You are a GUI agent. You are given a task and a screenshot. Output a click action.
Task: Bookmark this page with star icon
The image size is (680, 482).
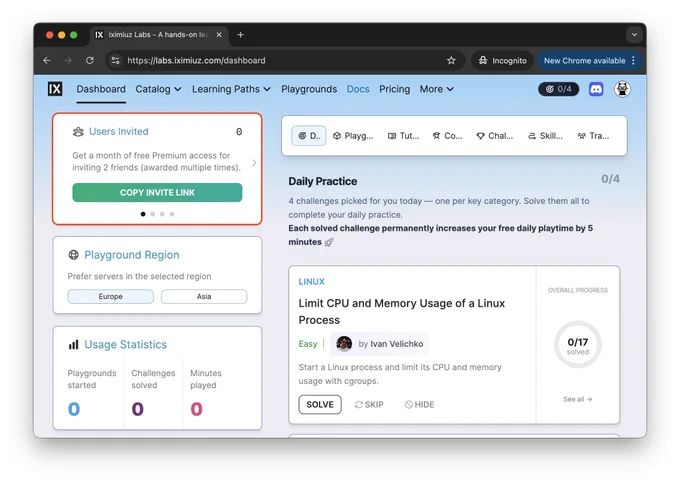451,60
